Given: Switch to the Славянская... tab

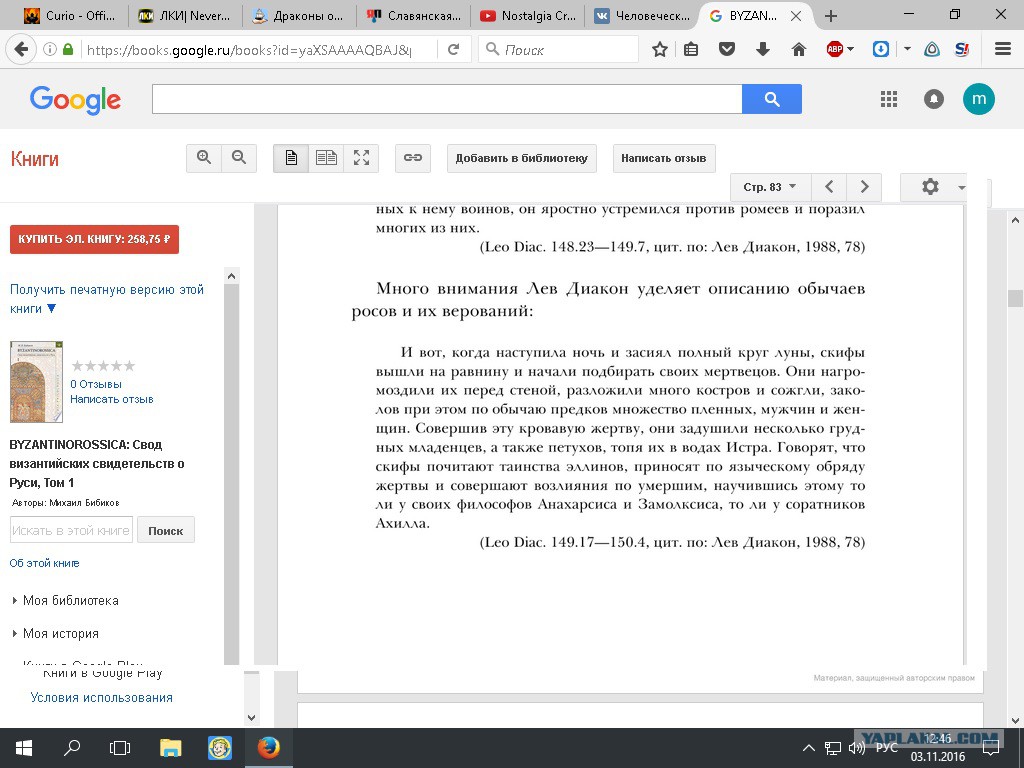Looking at the screenshot, I should [x=413, y=16].
